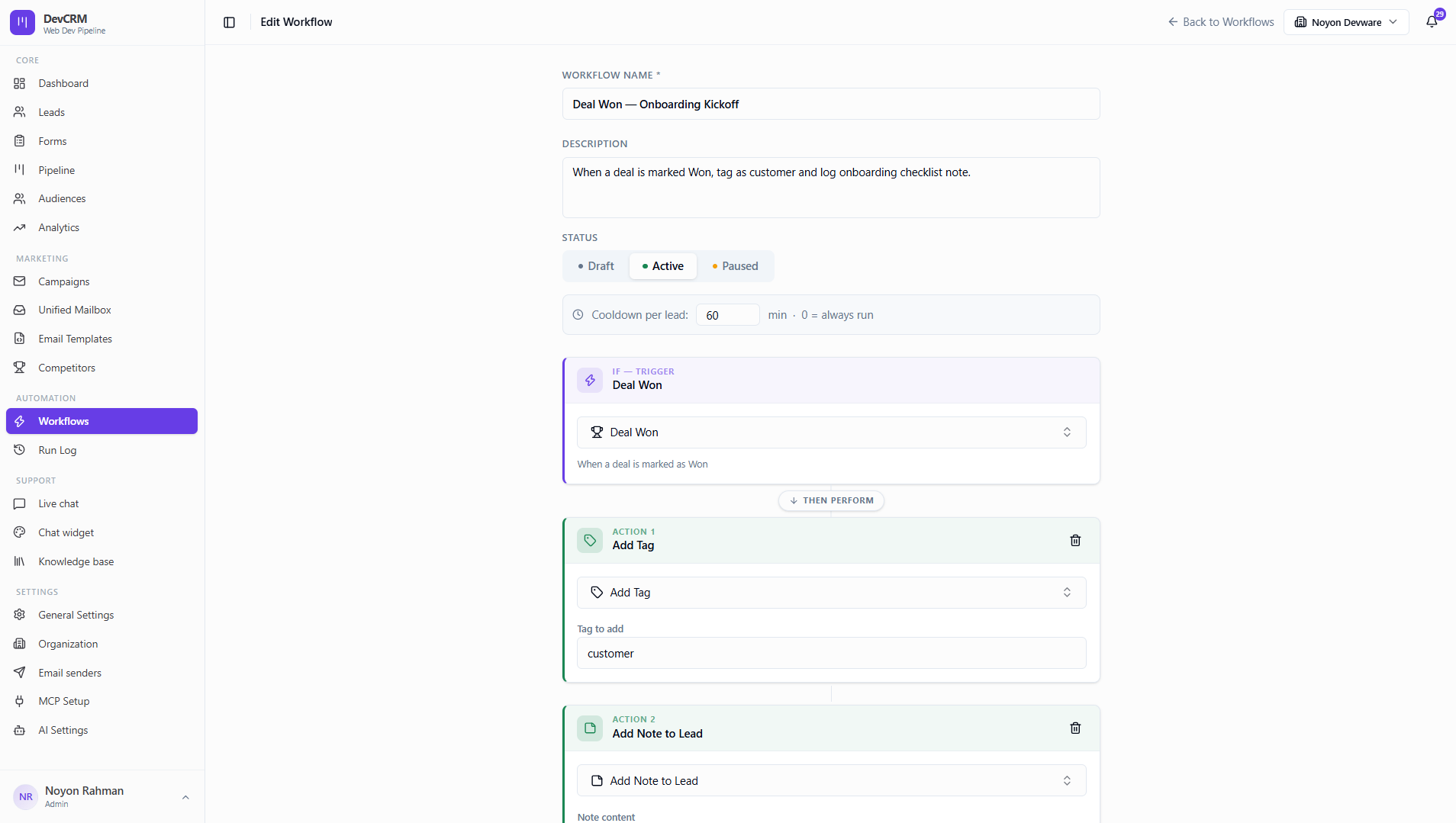1456x823 pixels.
Task: Click the Workflow Name input field
Action: [831, 104]
